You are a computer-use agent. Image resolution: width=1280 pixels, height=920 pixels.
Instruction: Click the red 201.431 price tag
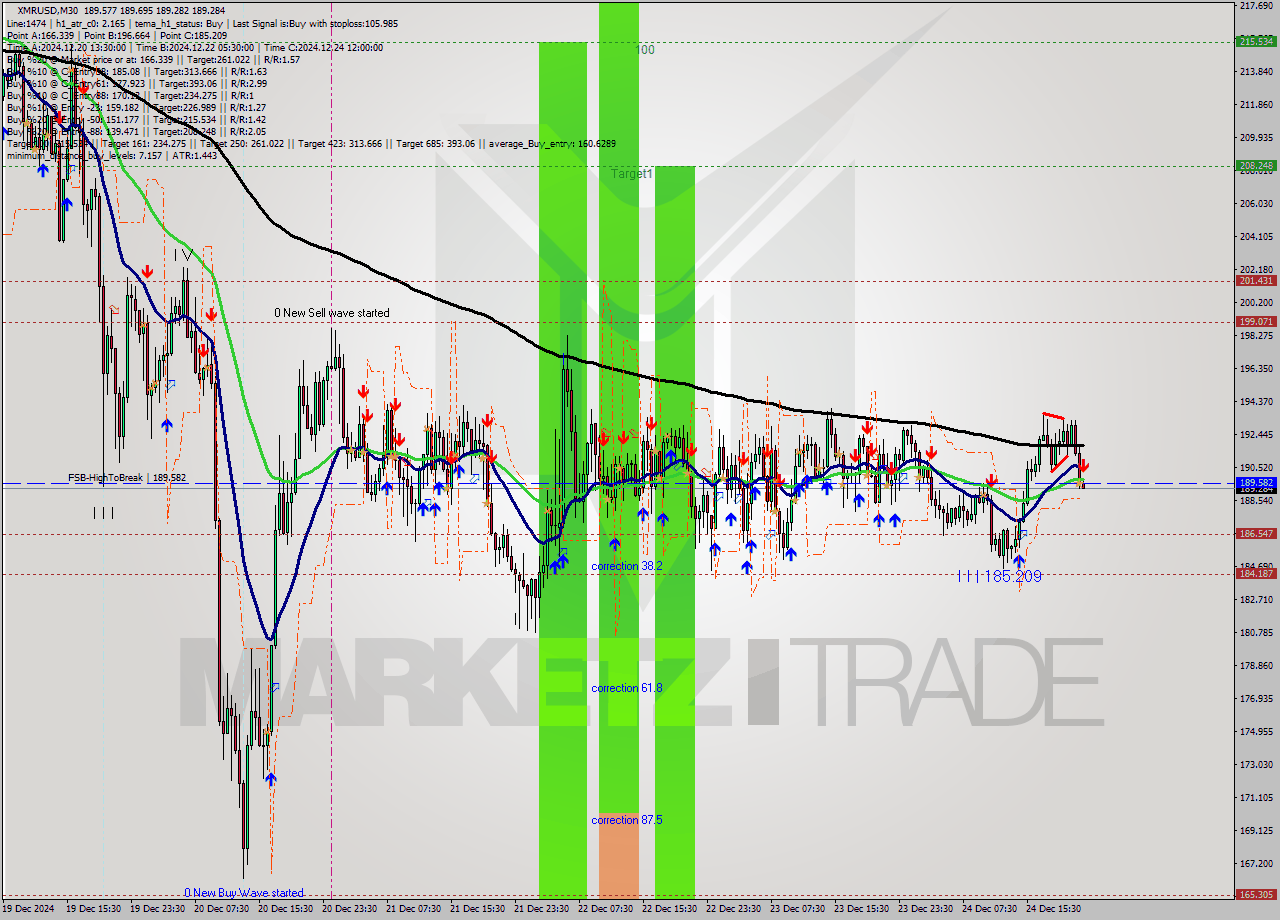(1256, 281)
